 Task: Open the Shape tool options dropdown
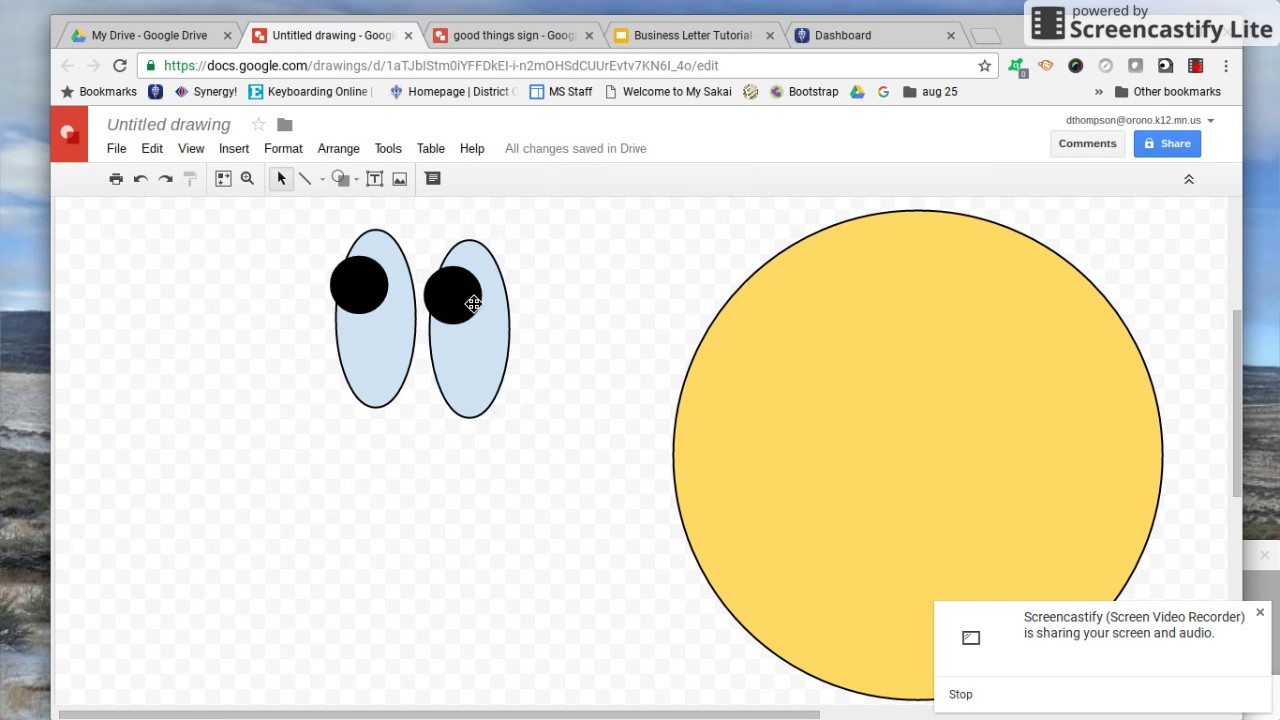coord(355,181)
